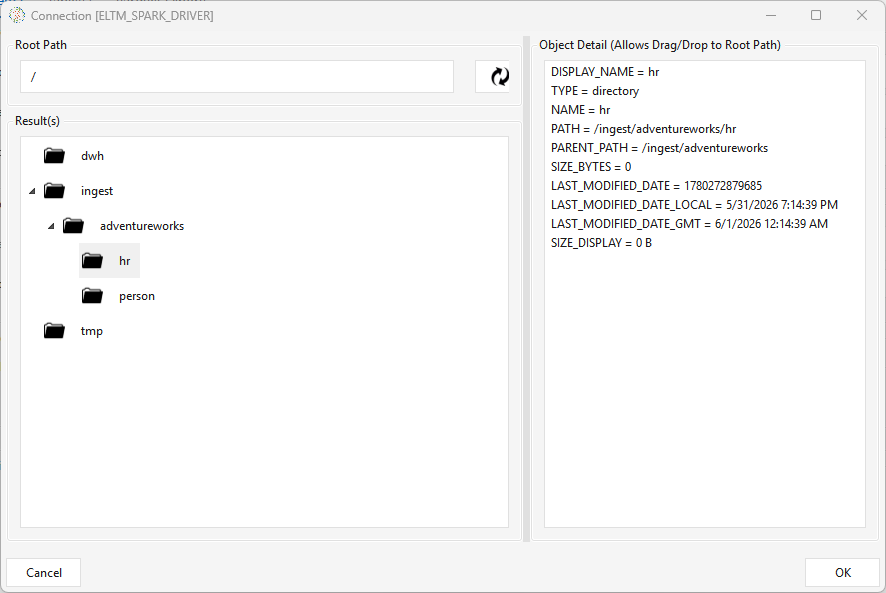Select the hr directory label

(x=124, y=261)
